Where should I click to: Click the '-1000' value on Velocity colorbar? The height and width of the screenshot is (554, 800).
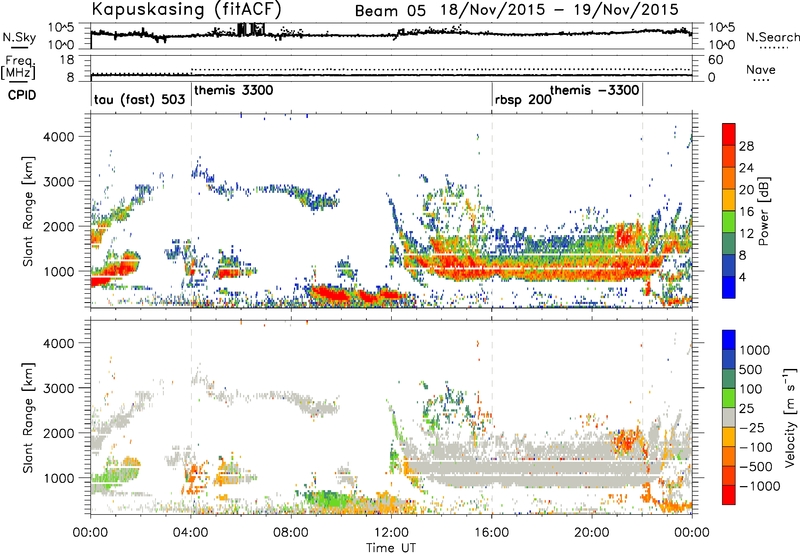point(760,486)
